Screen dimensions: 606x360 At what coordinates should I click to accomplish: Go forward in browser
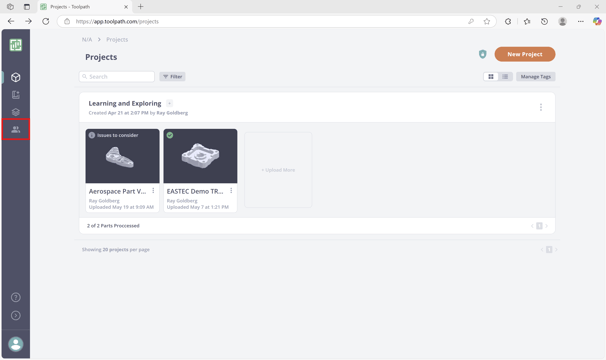click(28, 21)
